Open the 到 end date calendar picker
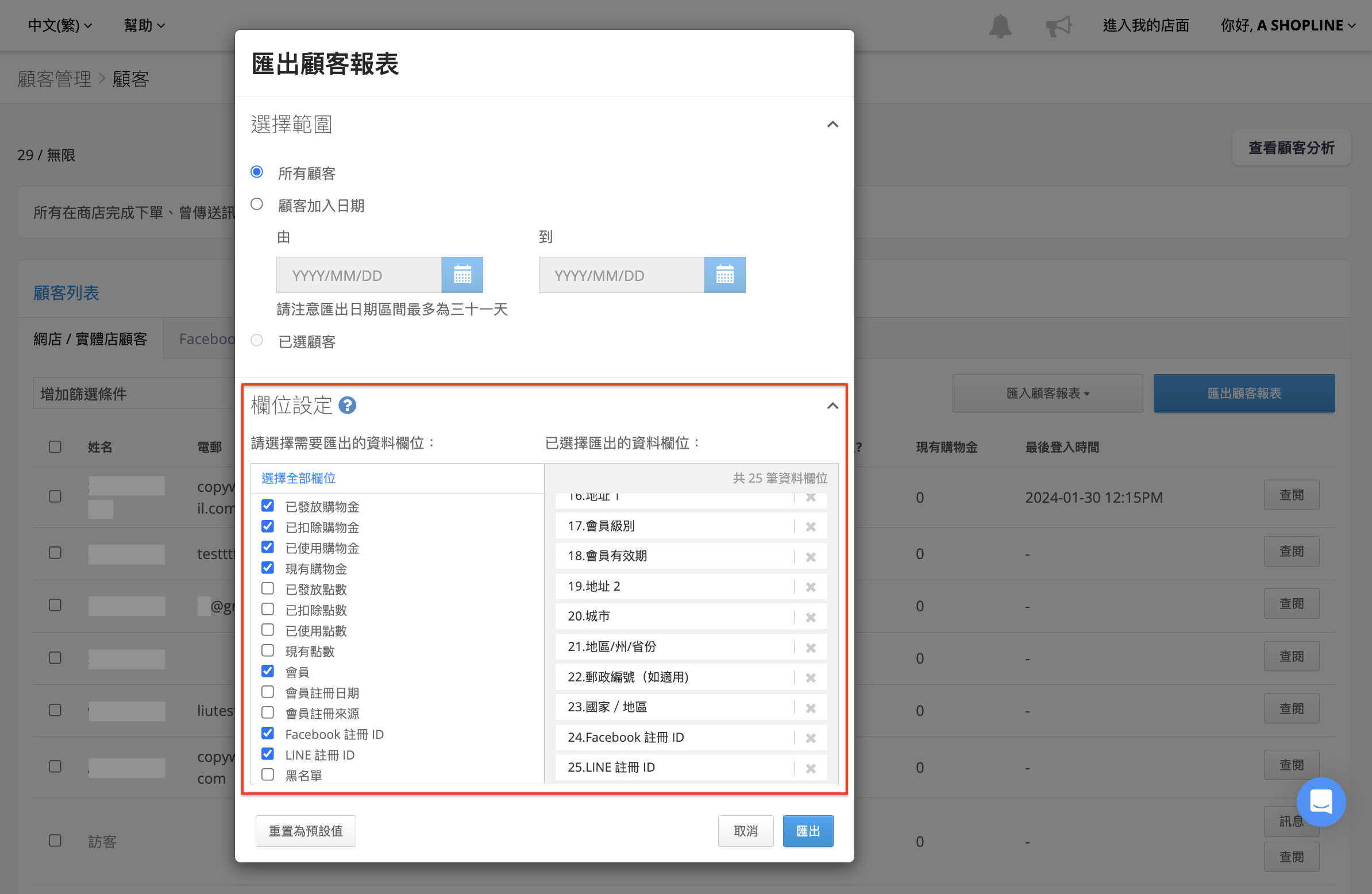 click(724, 275)
